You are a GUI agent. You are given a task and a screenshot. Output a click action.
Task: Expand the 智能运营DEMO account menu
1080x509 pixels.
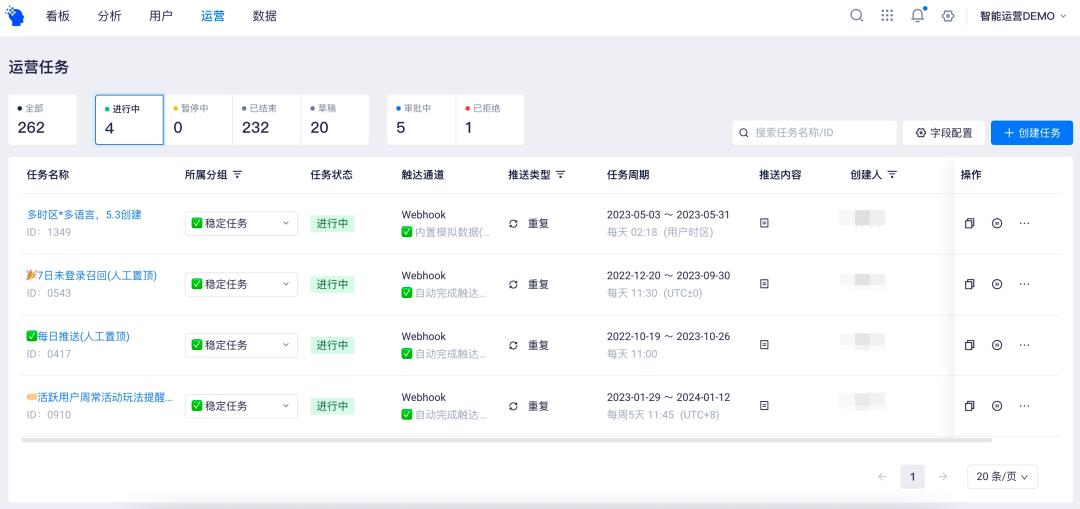pyautogui.click(x=1023, y=17)
